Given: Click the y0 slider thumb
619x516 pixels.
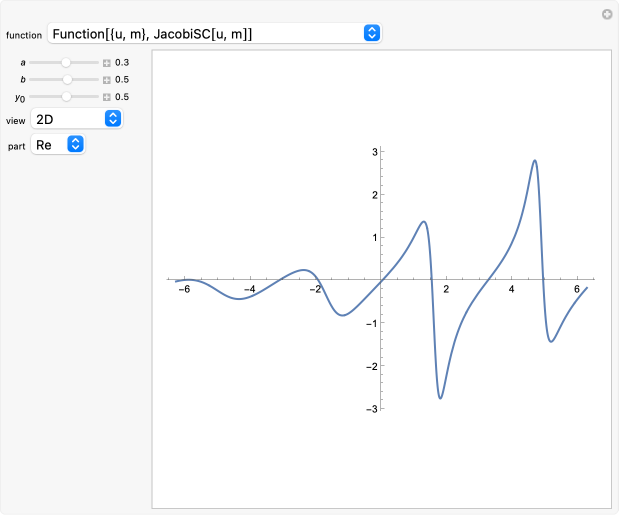Looking at the screenshot, I should point(66,96).
